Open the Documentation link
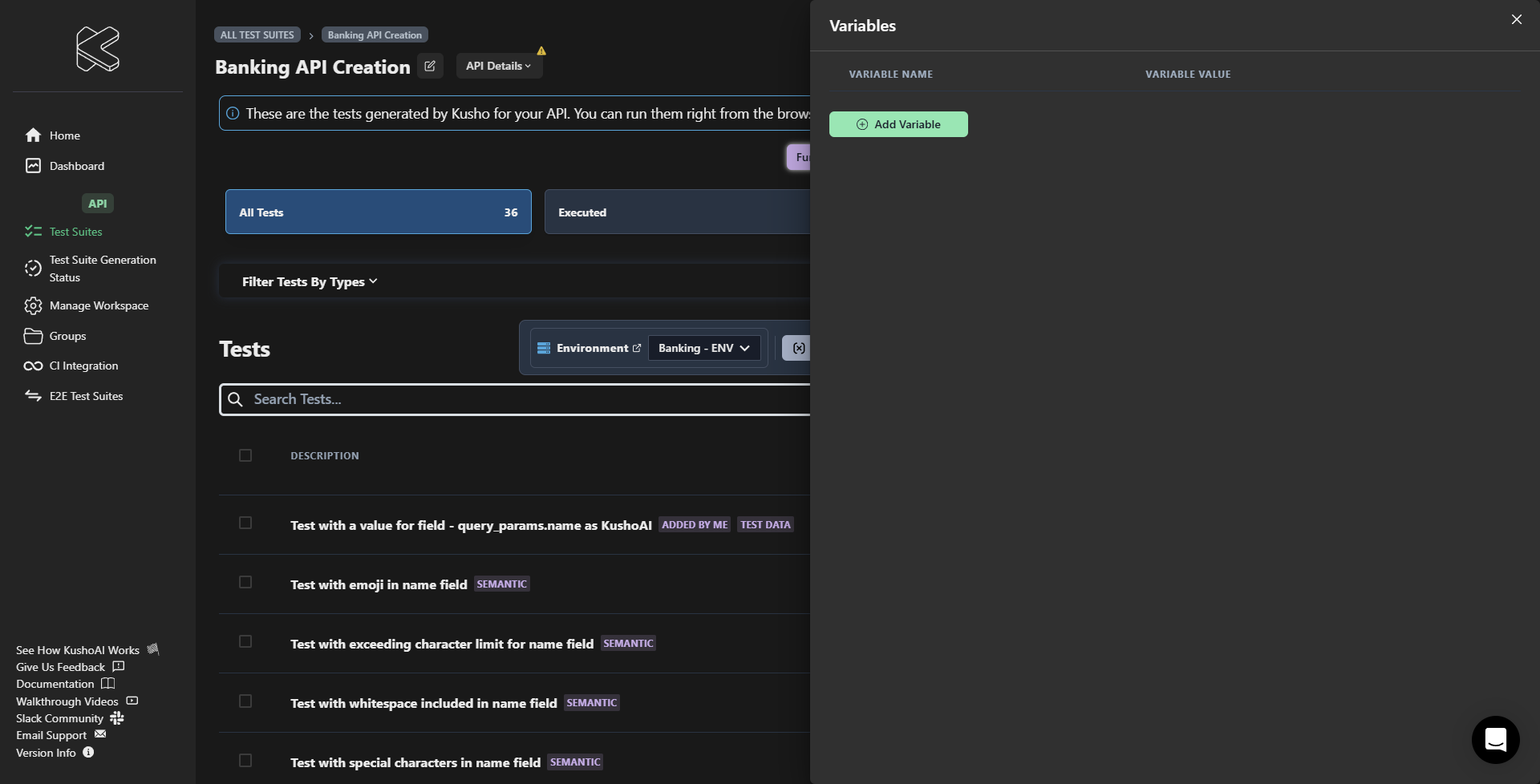The image size is (1540, 784). pos(55,684)
